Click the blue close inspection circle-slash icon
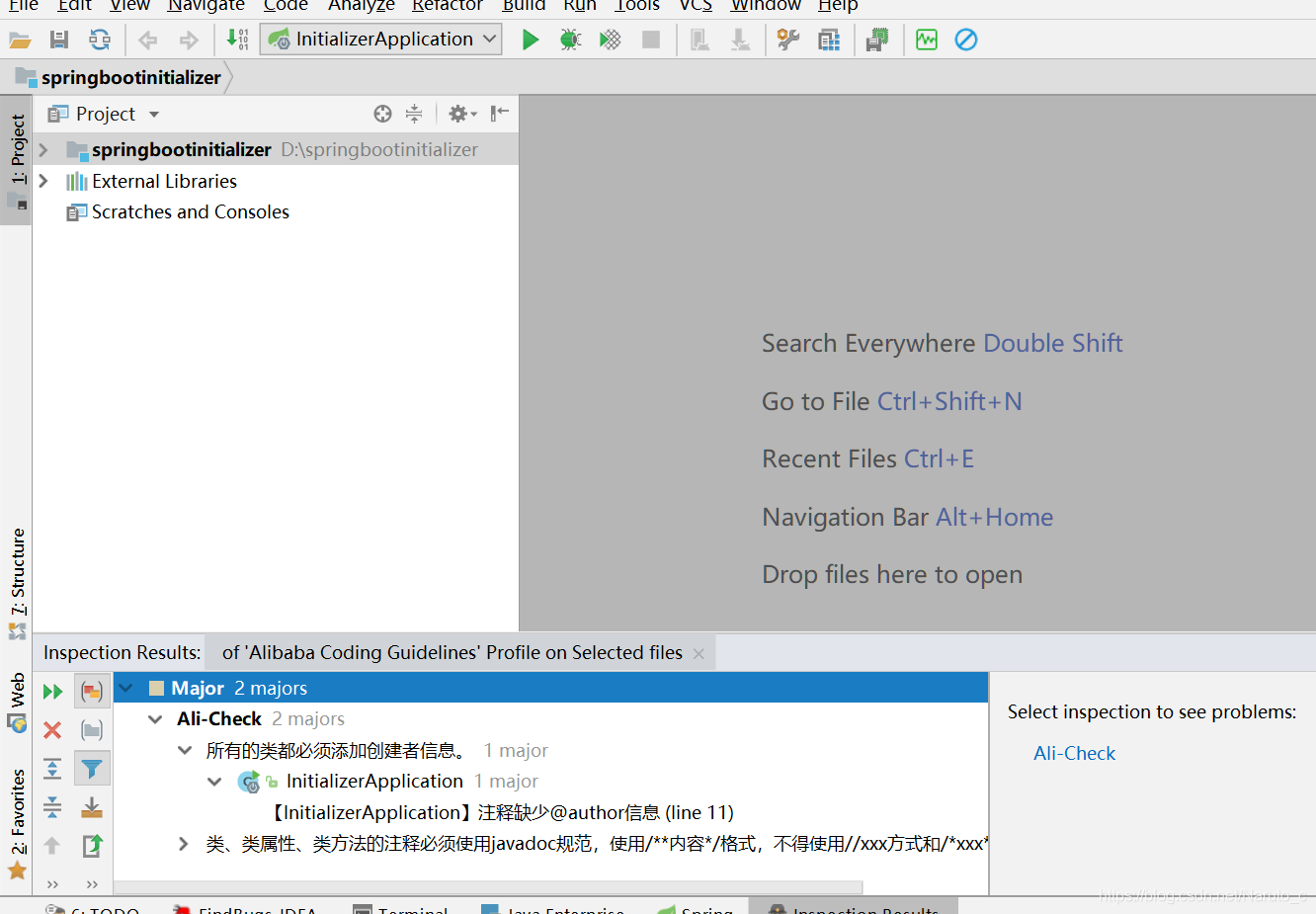Image resolution: width=1316 pixels, height=914 pixels. [966, 40]
